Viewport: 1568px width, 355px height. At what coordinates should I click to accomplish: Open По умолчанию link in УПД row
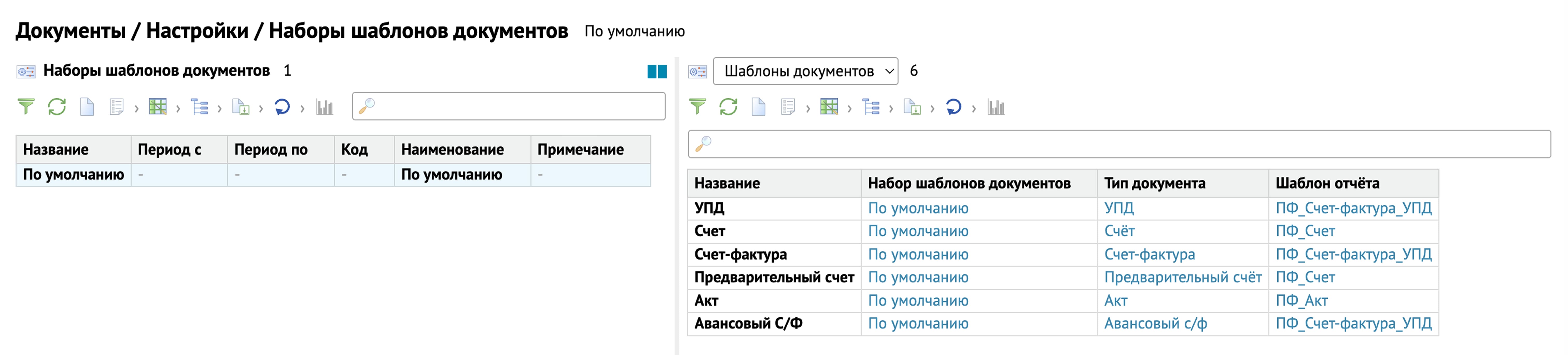918,208
